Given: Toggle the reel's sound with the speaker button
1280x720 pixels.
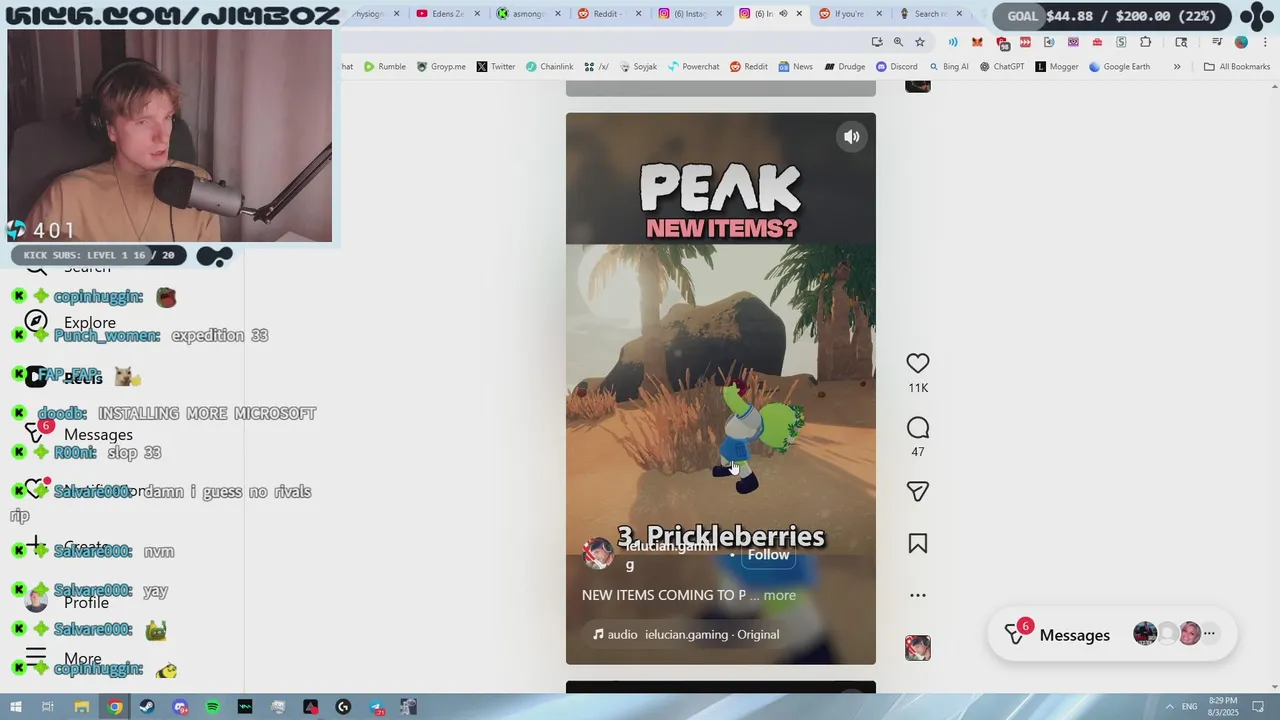Looking at the screenshot, I should point(851,137).
